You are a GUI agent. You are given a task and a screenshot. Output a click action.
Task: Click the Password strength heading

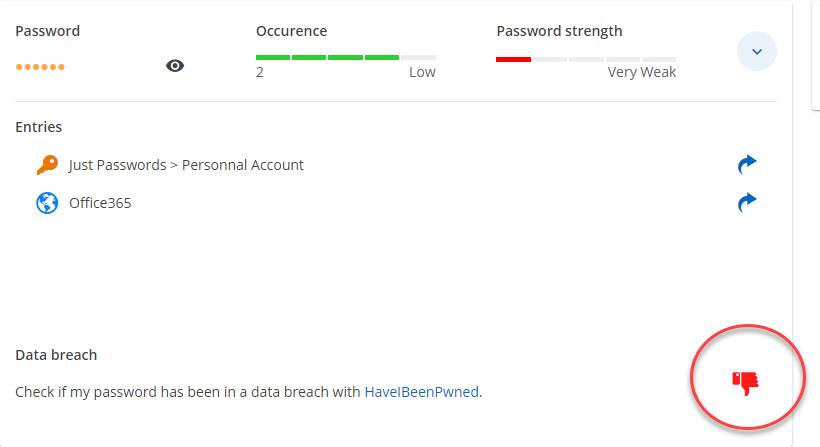coord(559,31)
